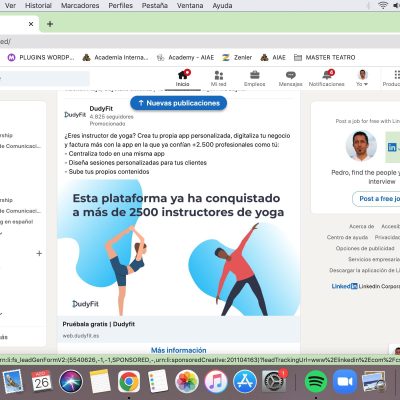The image size is (400, 400).
Task: Open a new tab with plus button
Action: coord(50,24)
